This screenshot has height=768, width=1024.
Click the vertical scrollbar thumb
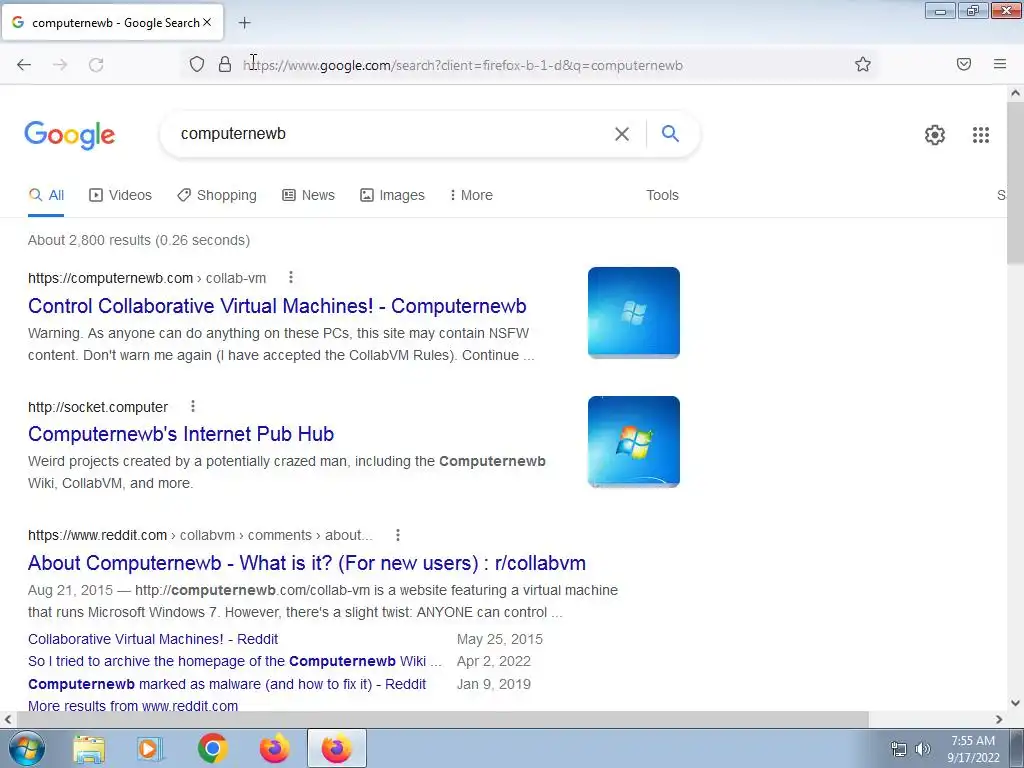[x=1015, y=183]
